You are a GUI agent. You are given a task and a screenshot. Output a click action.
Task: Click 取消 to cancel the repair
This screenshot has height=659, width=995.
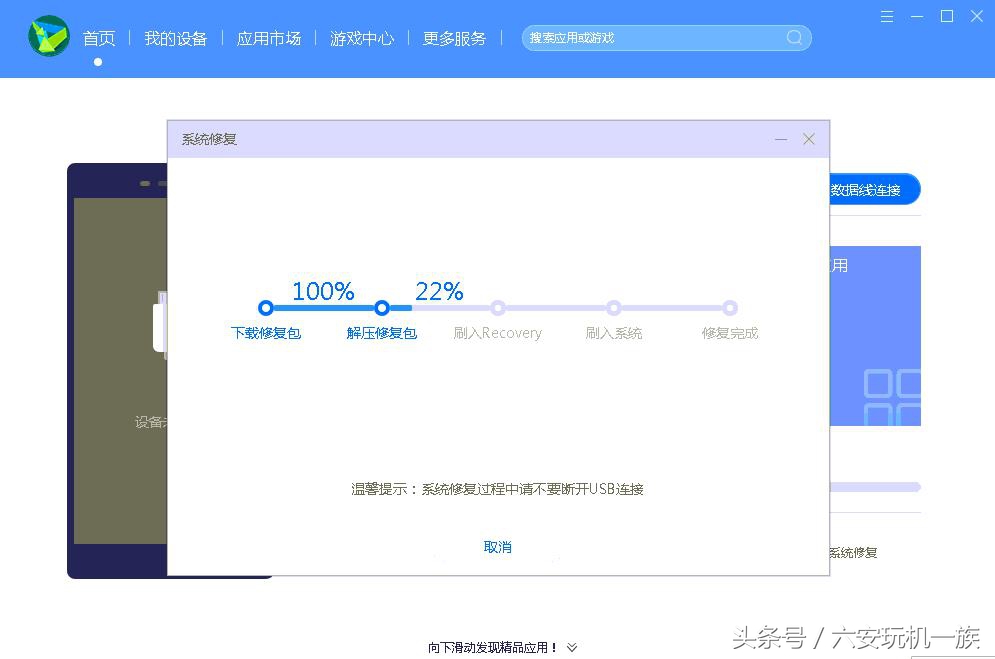pos(497,547)
